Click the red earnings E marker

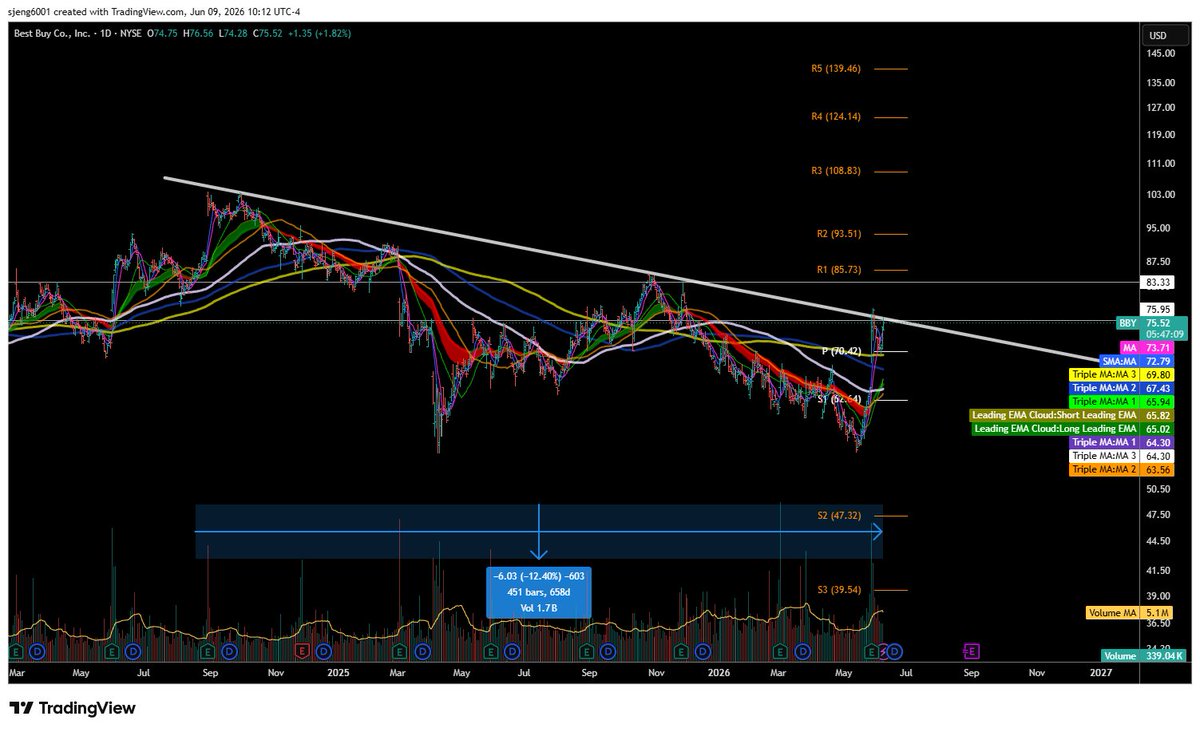[301, 651]
